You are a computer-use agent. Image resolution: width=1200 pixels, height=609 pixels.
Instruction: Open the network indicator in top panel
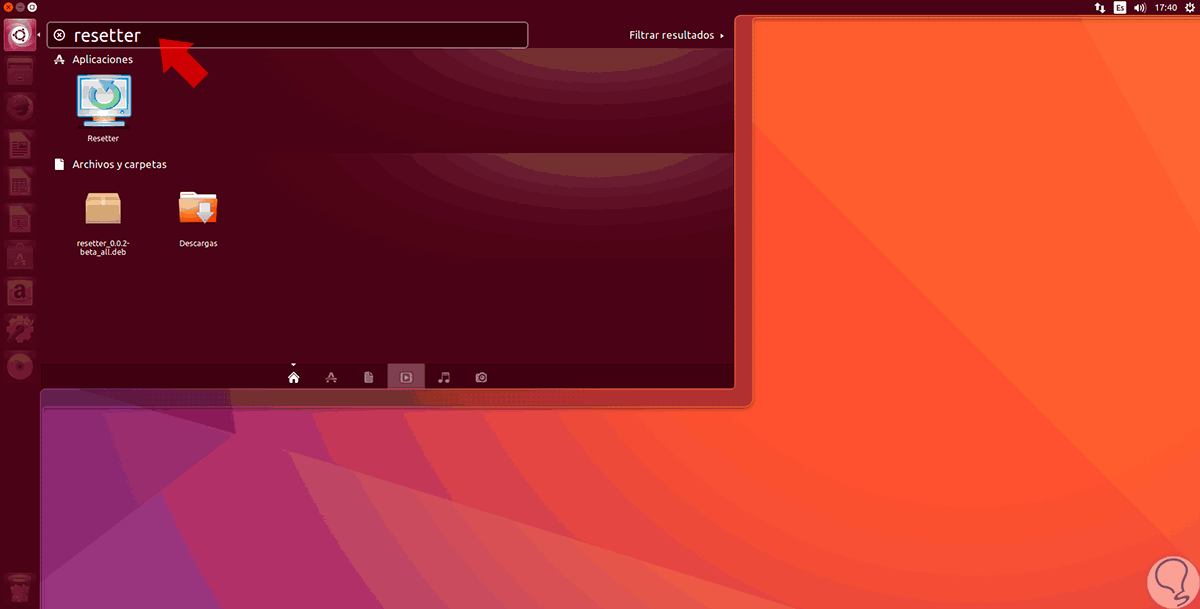coord(1101,7)
